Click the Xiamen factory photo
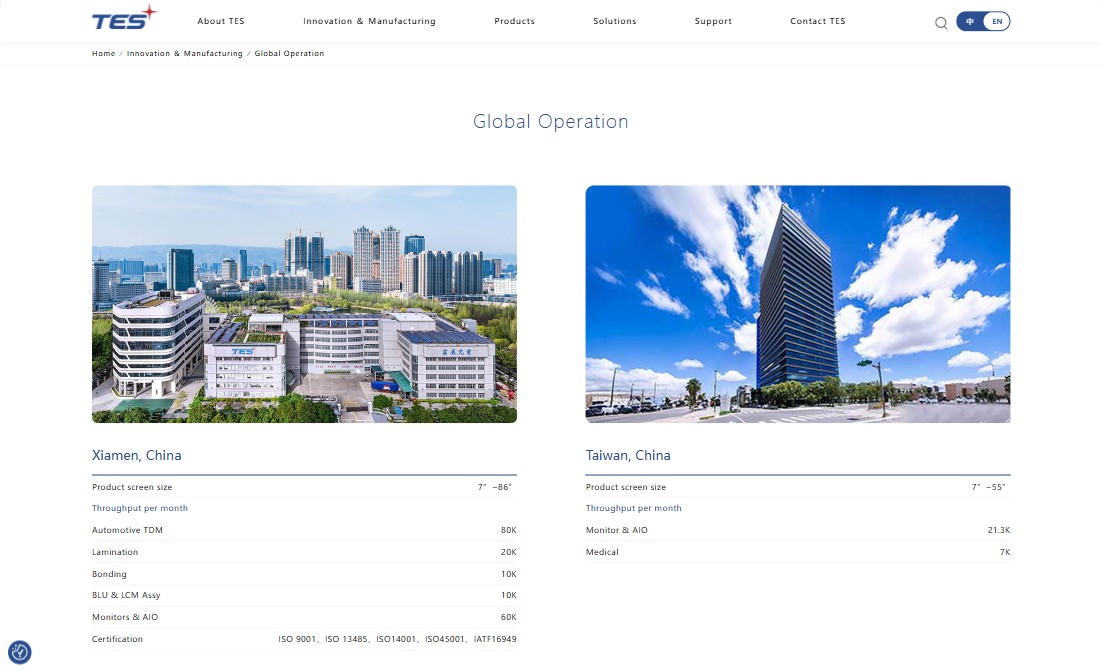Viewport: 1102px width, 672px height. 304,304
